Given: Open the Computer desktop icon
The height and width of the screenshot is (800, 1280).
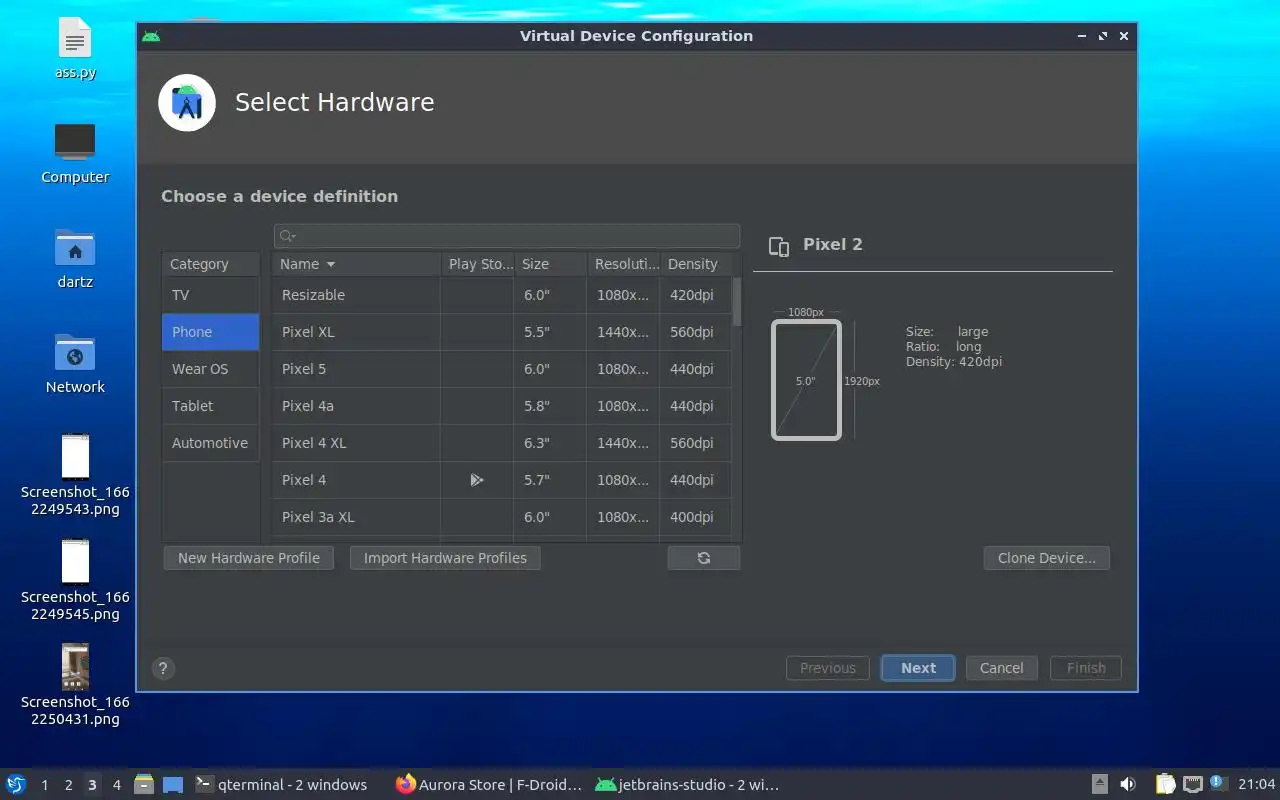Looking at the screenshot, I should pyautogui.click(x=75, y=154).
